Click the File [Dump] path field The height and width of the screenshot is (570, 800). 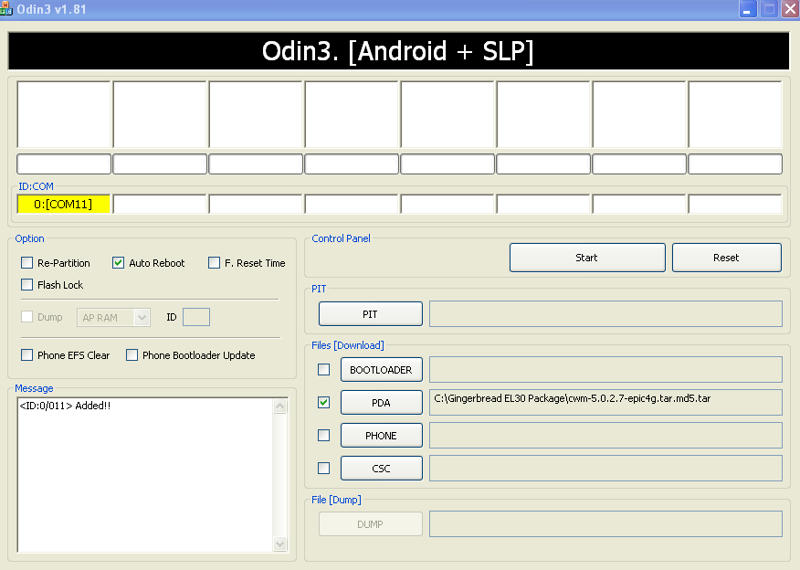(606, 524)
